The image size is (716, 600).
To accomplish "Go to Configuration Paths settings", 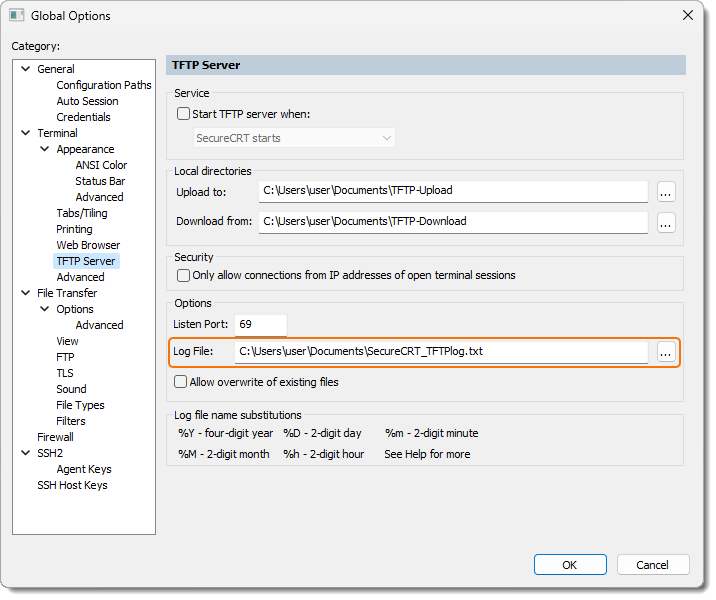I will click(x=103, y=85).
